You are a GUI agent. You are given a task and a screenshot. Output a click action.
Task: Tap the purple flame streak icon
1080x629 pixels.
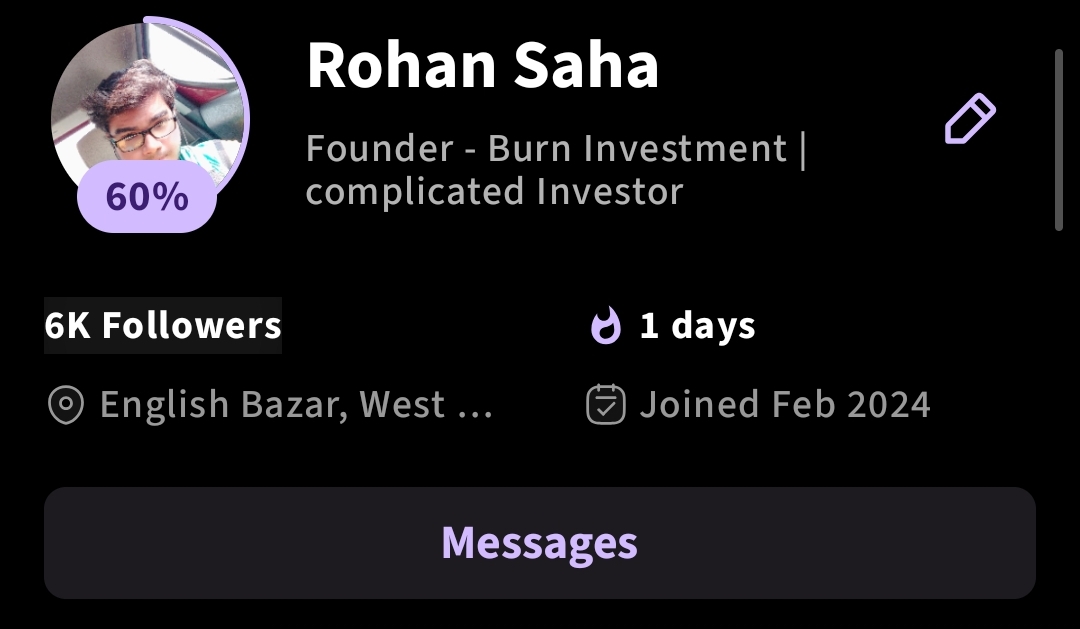605,326
